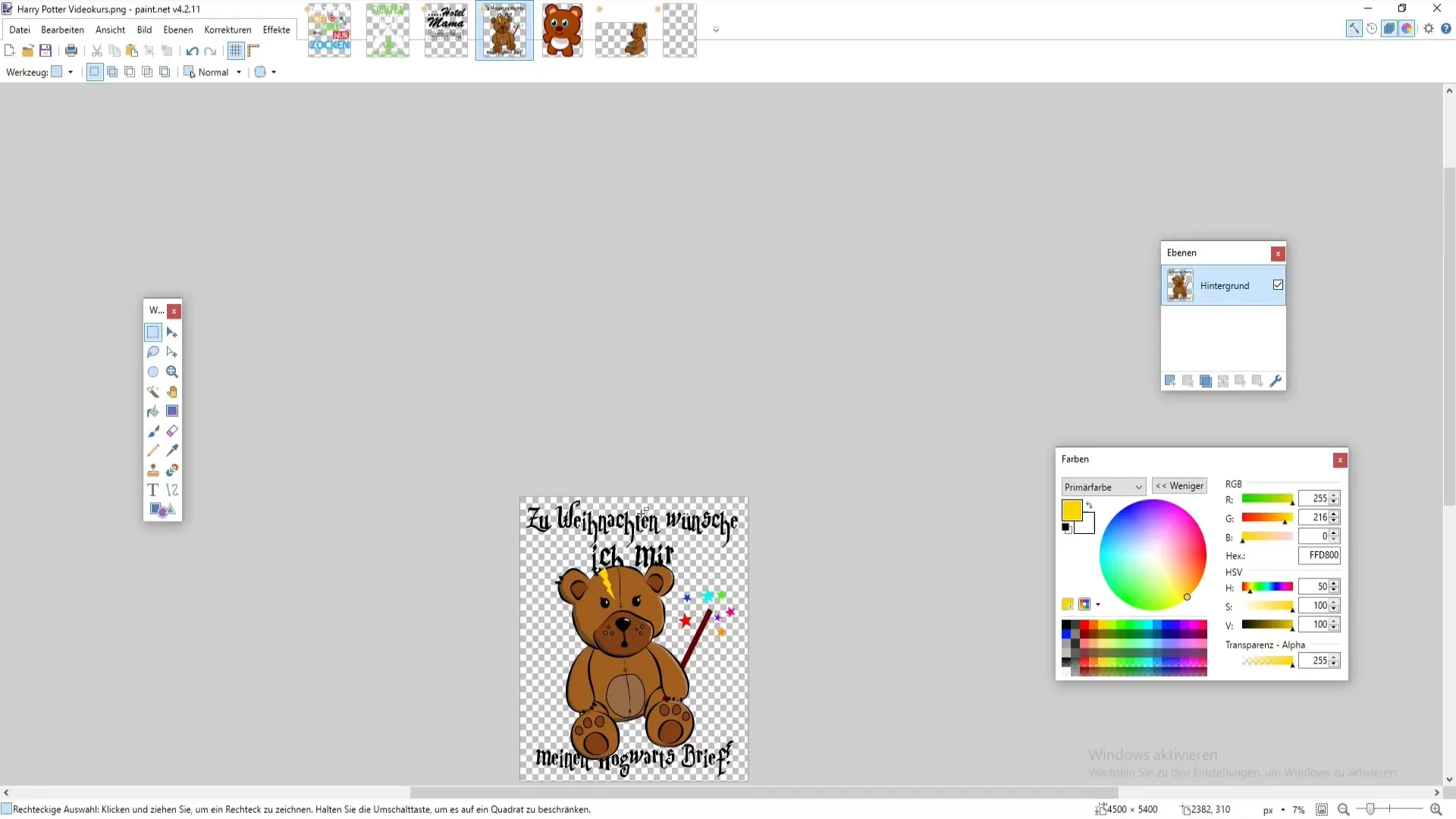Screen dimensions: 1456x819
Task: Select the Lasso Select tool
Action: pyautogui.click(x=153, y=352)
